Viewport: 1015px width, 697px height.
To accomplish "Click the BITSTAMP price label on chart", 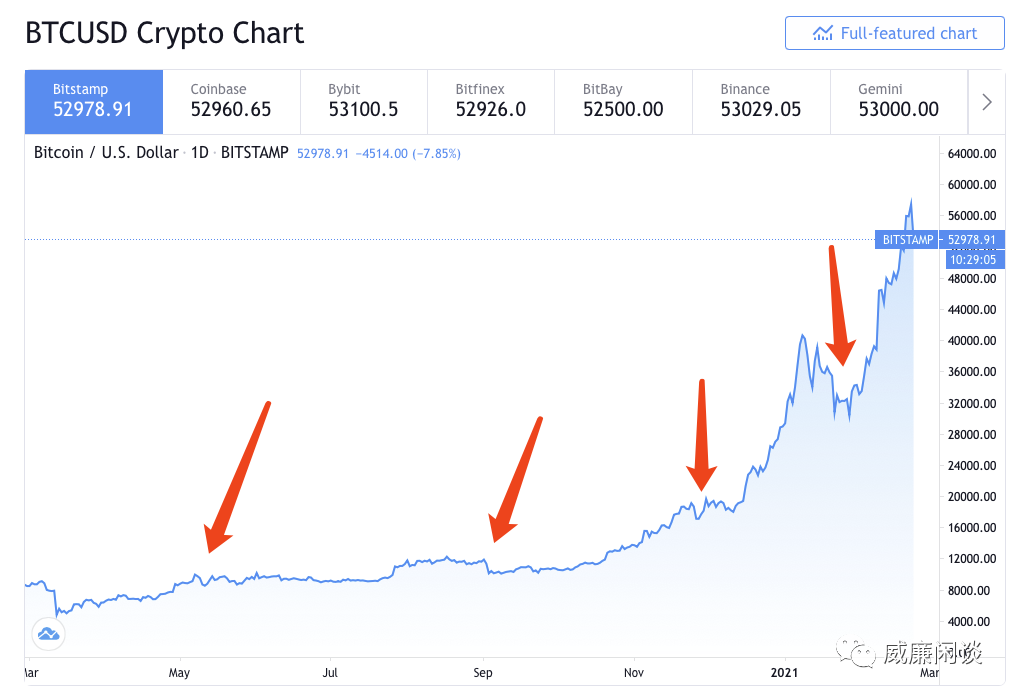I will tap(907, 239).
